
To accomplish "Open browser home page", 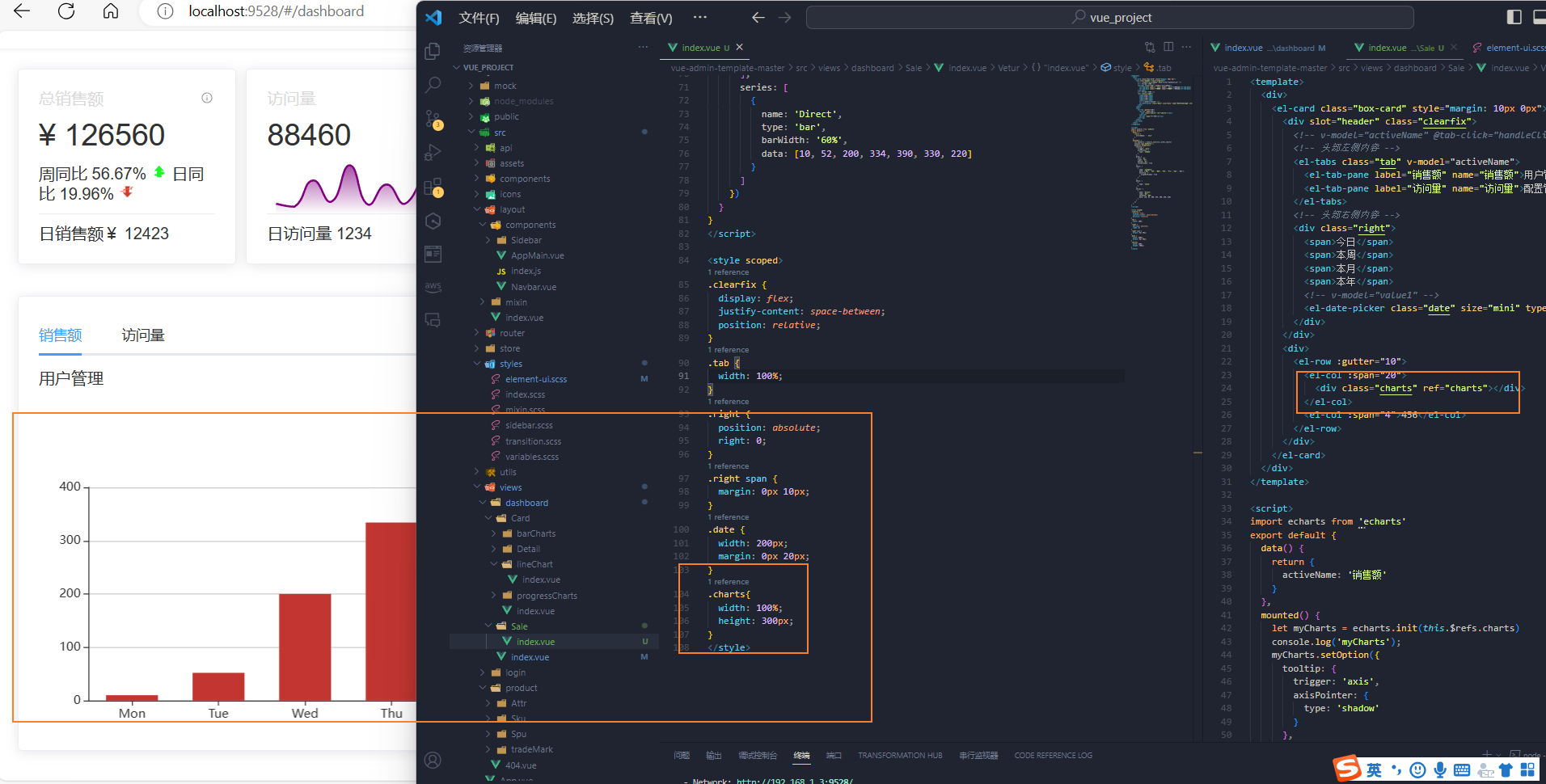I will click(111, 11).
